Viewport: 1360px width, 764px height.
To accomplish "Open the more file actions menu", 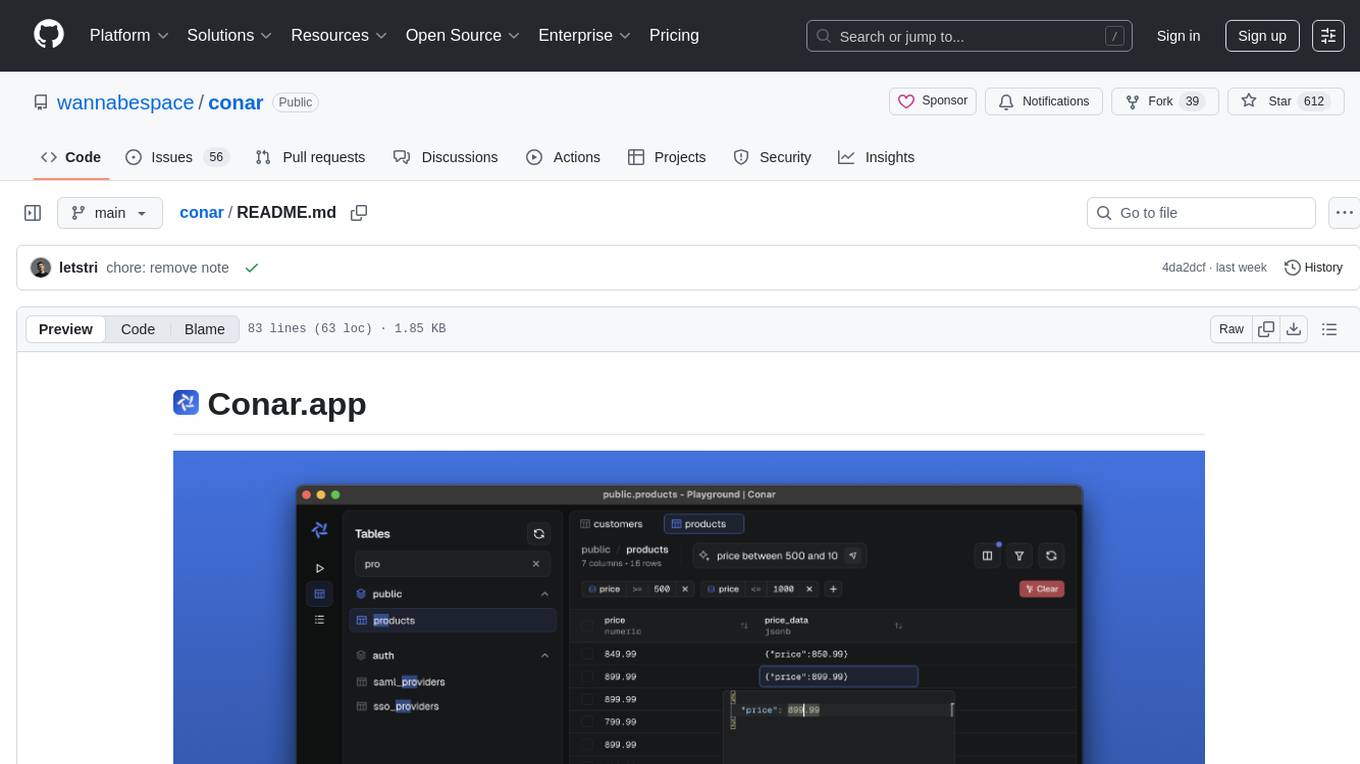I will [1344, 213].
